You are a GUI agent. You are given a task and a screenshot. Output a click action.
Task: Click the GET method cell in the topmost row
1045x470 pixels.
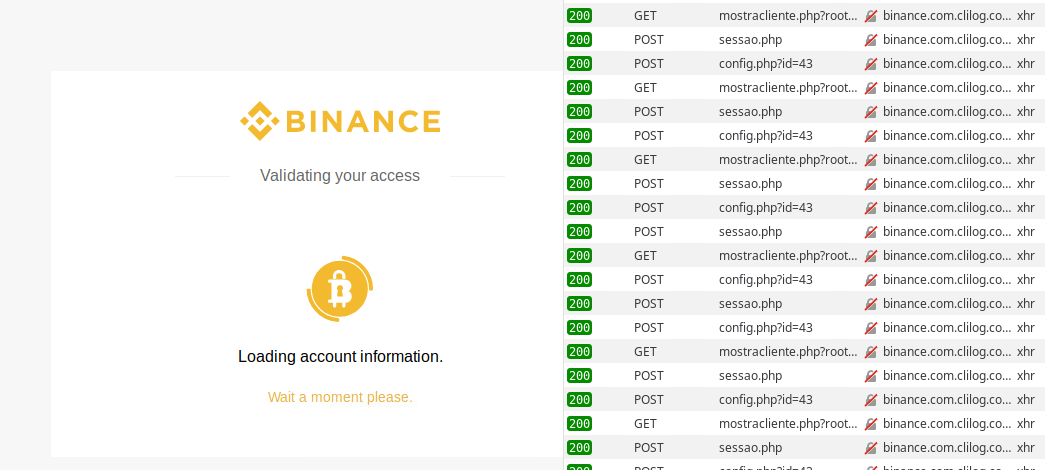[x=645, y=16]
